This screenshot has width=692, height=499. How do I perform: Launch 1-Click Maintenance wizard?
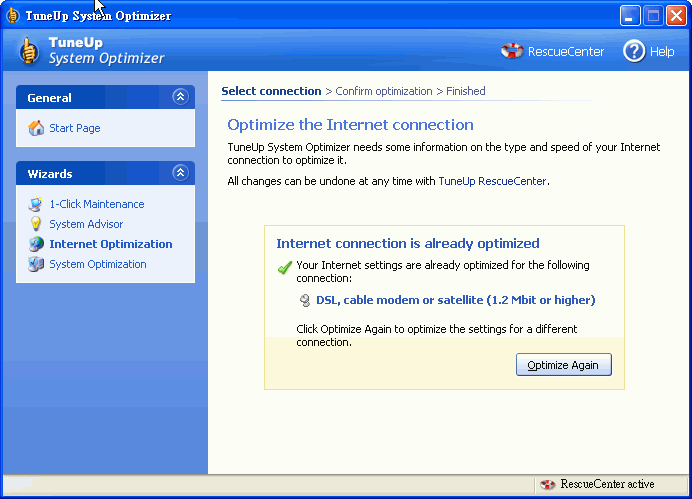97,204
